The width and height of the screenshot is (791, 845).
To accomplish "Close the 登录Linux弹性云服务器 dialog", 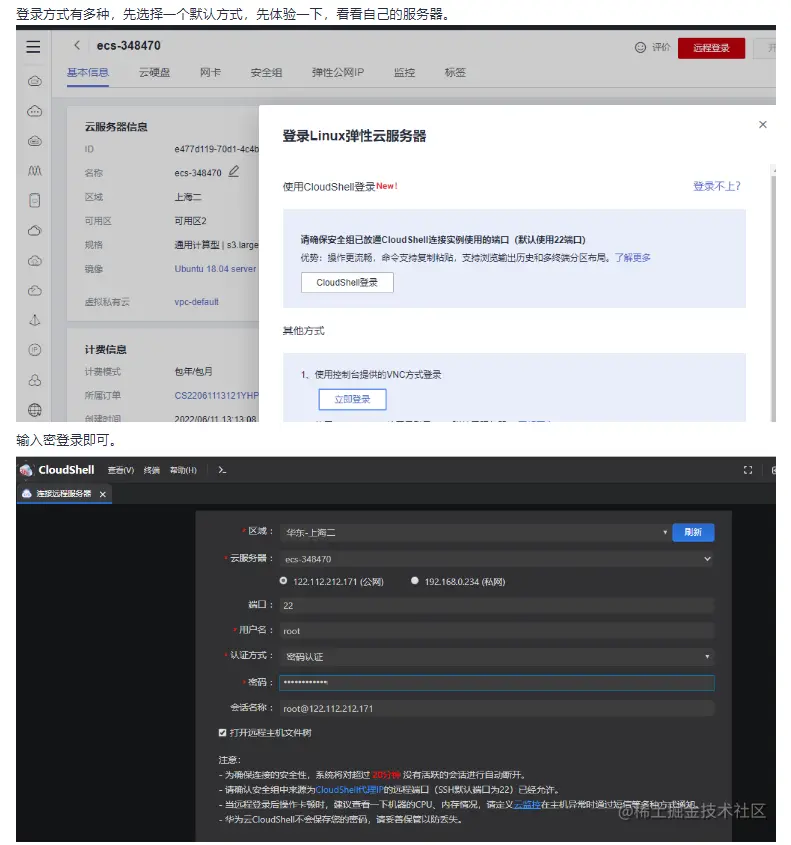I will coord(762,124).
